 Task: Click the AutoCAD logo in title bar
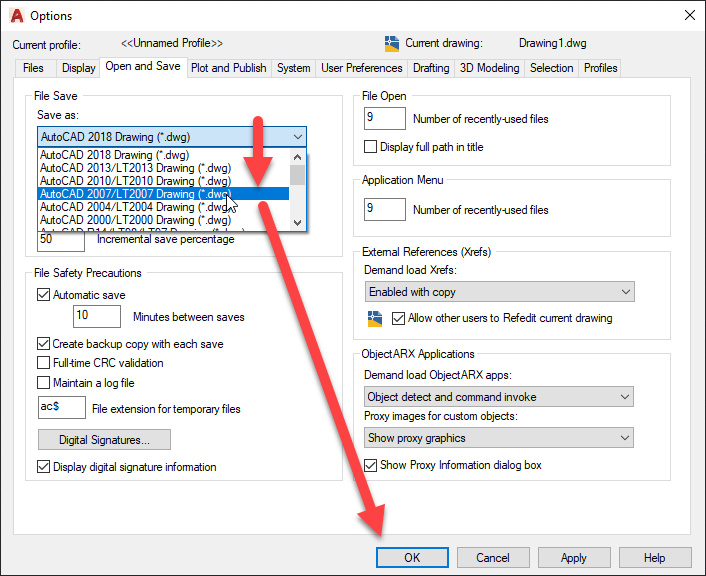coord(17,15)
